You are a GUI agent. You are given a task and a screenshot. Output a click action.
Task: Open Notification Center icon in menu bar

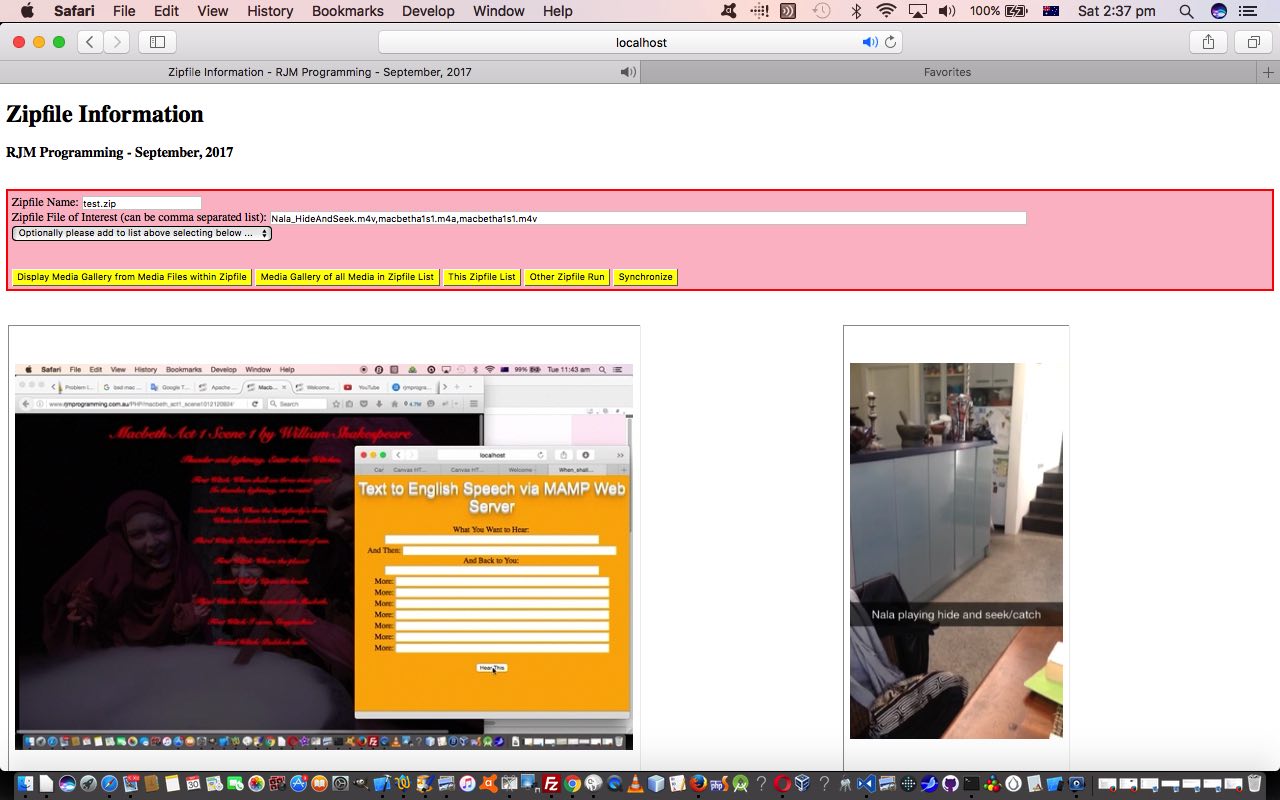pos(1247,11)
